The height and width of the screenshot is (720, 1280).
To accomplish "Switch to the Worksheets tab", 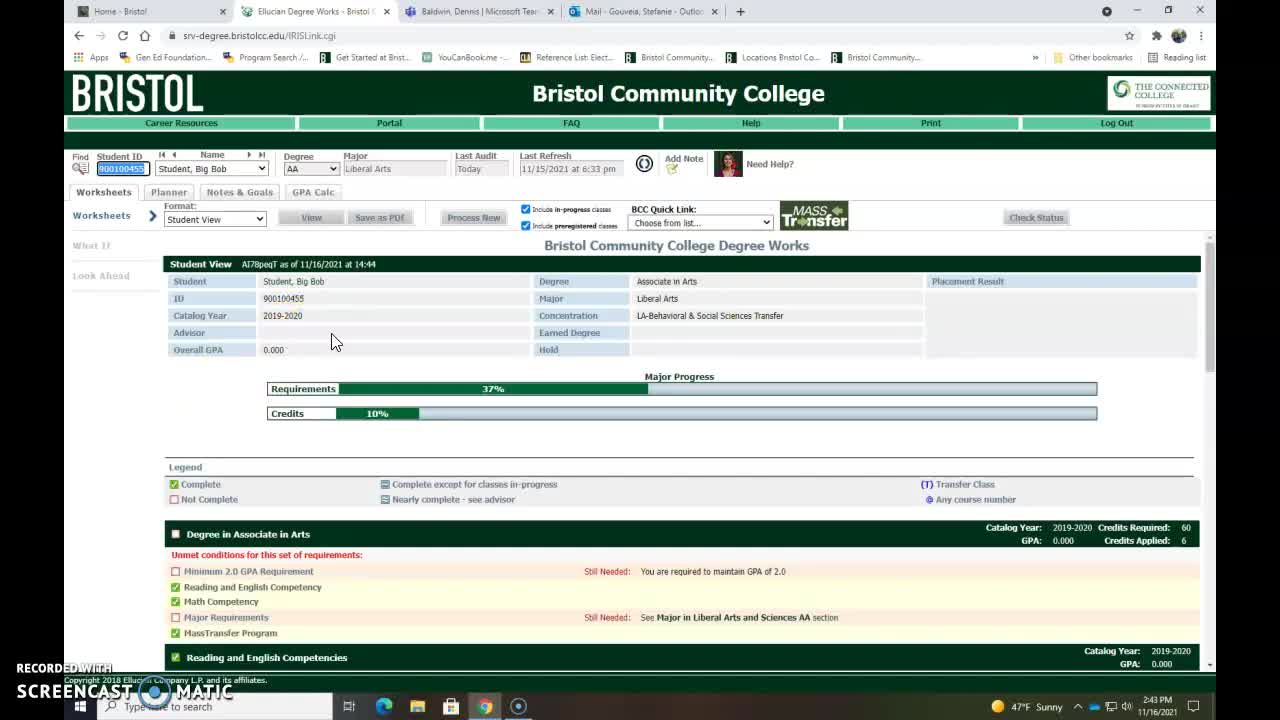I will coord(104,192).
